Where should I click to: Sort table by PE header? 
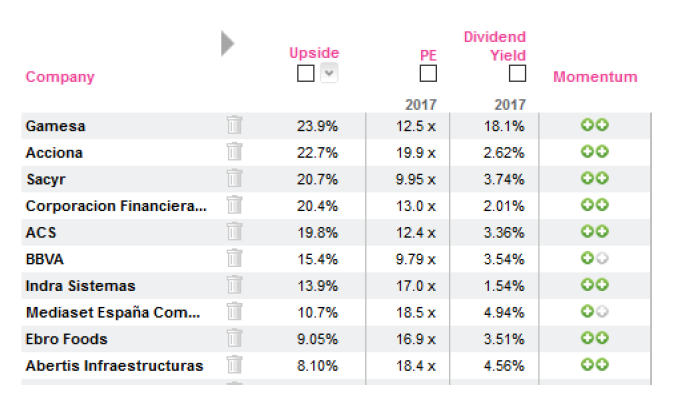click(428, 55)
